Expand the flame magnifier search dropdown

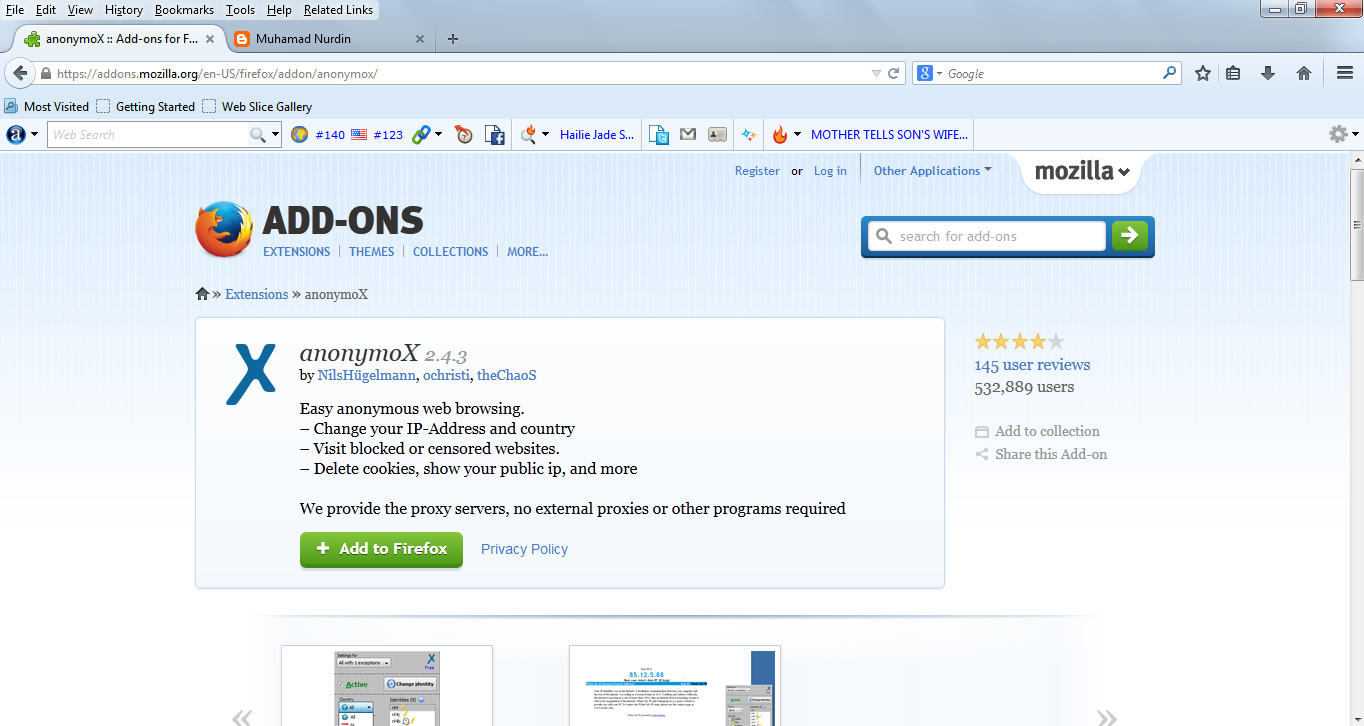click(545, 134)
